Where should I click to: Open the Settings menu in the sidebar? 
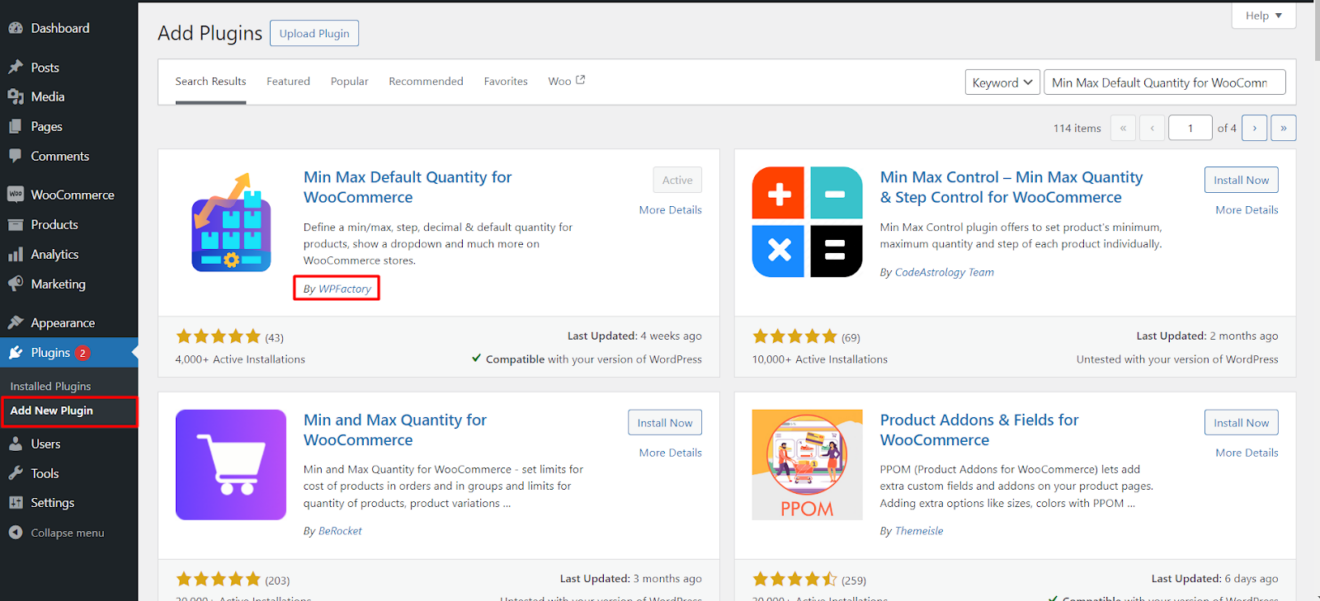50,502
